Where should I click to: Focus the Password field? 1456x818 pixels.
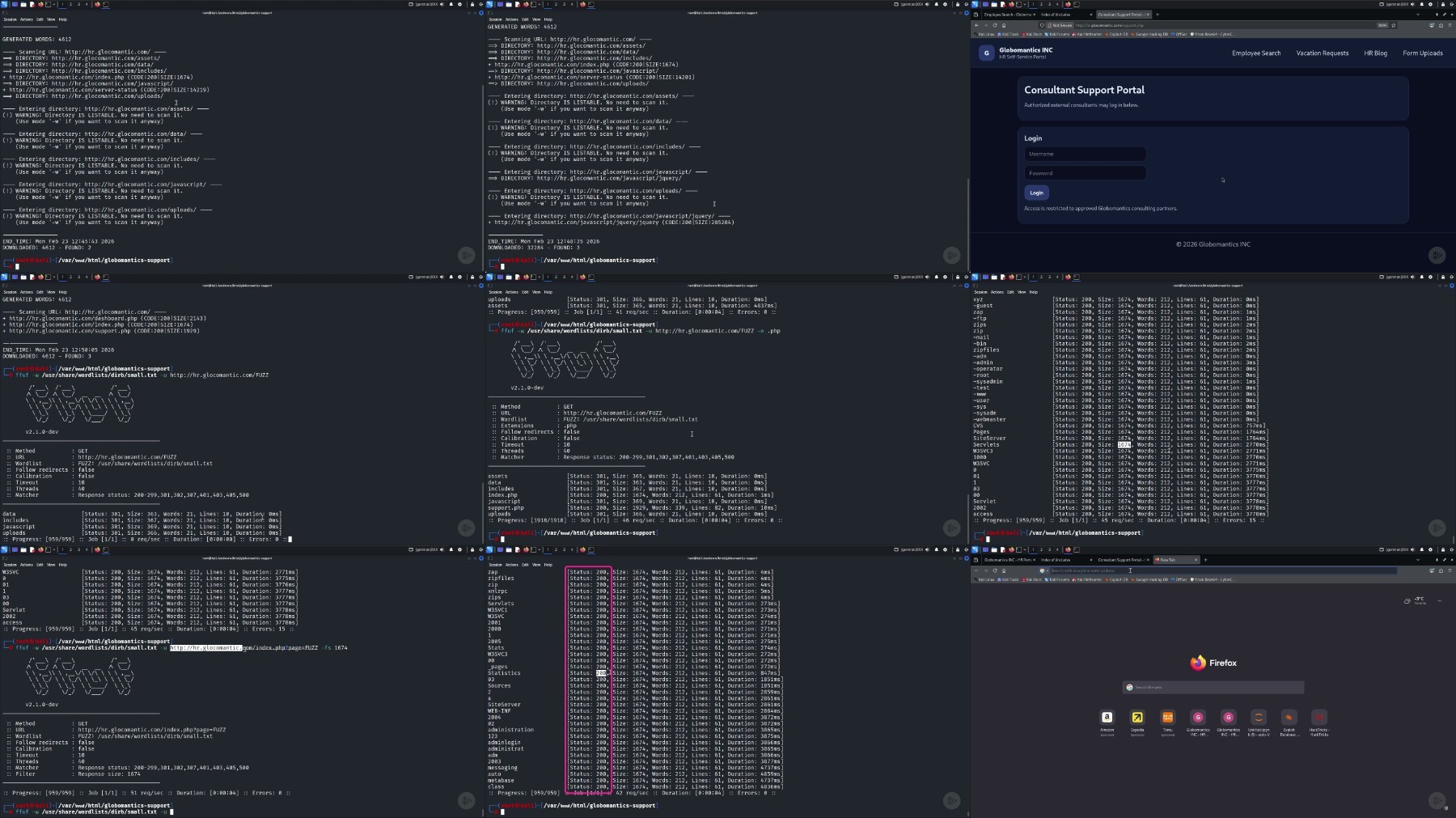1085,172
